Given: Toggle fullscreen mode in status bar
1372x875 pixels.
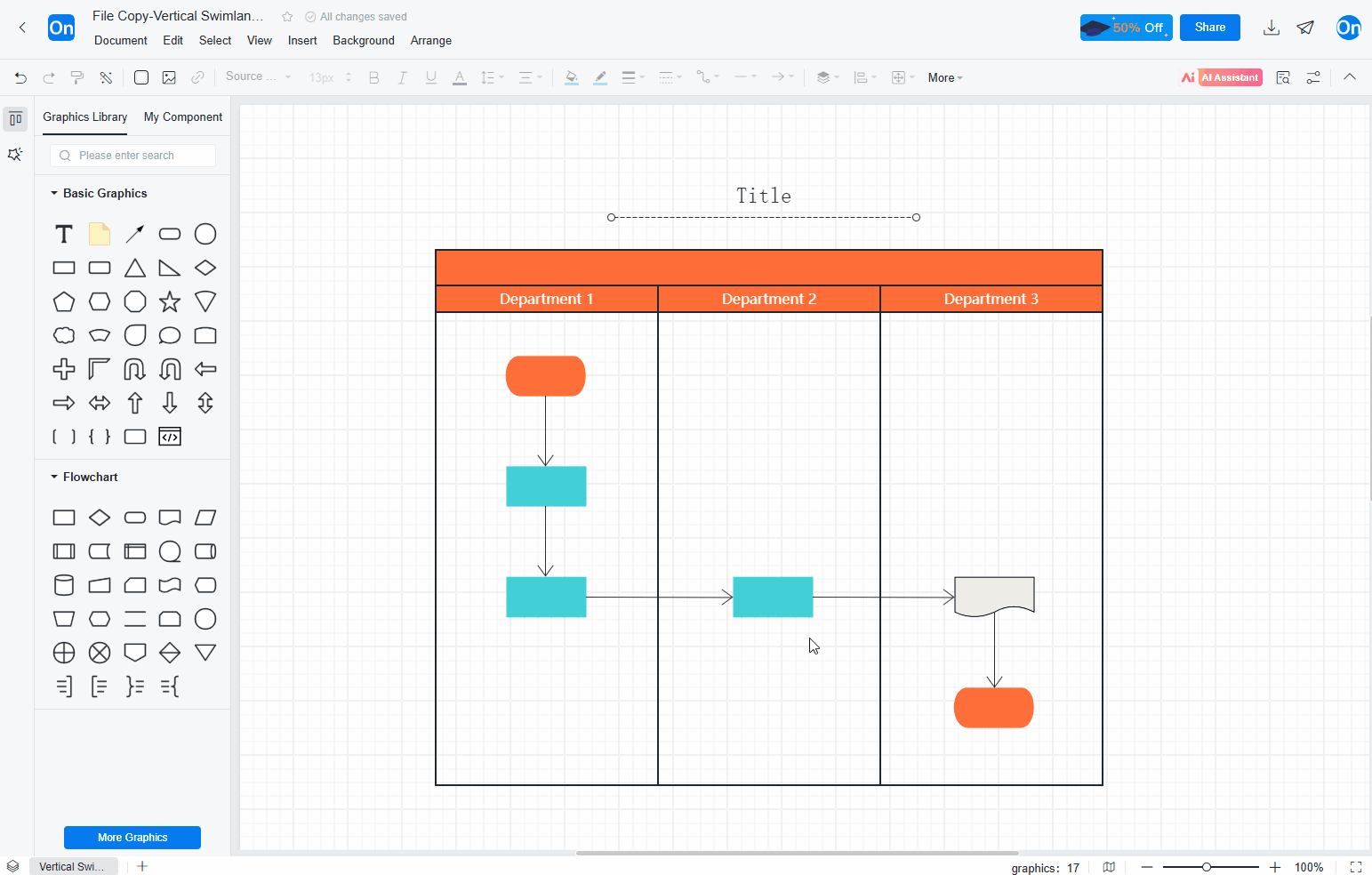Looking at the screenshot, I should coord(1356,867).
